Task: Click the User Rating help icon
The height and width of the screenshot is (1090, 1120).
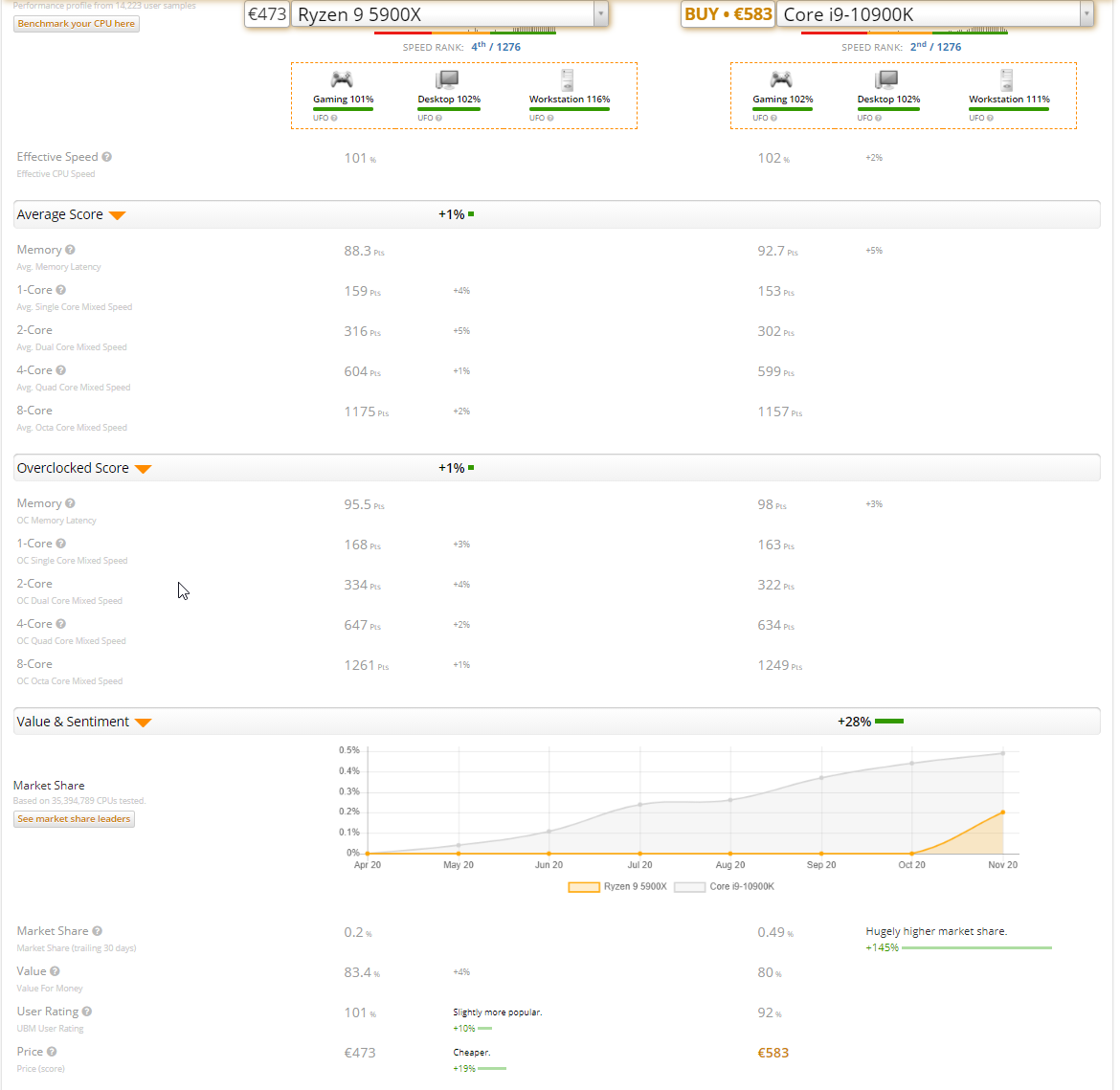Action: pyautogui.click(x=87, y=1011)
